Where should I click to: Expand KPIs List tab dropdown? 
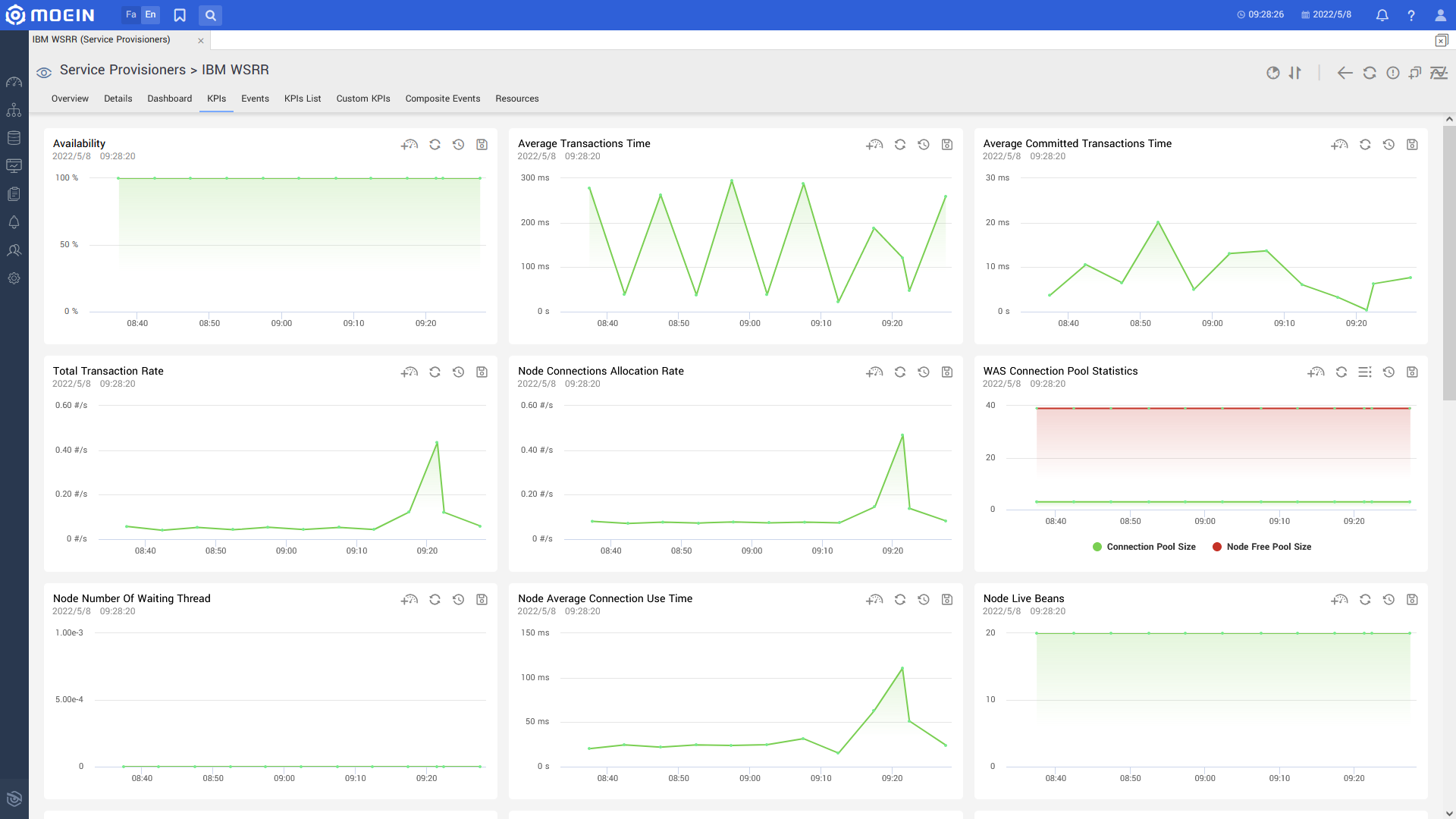[302, 98]
